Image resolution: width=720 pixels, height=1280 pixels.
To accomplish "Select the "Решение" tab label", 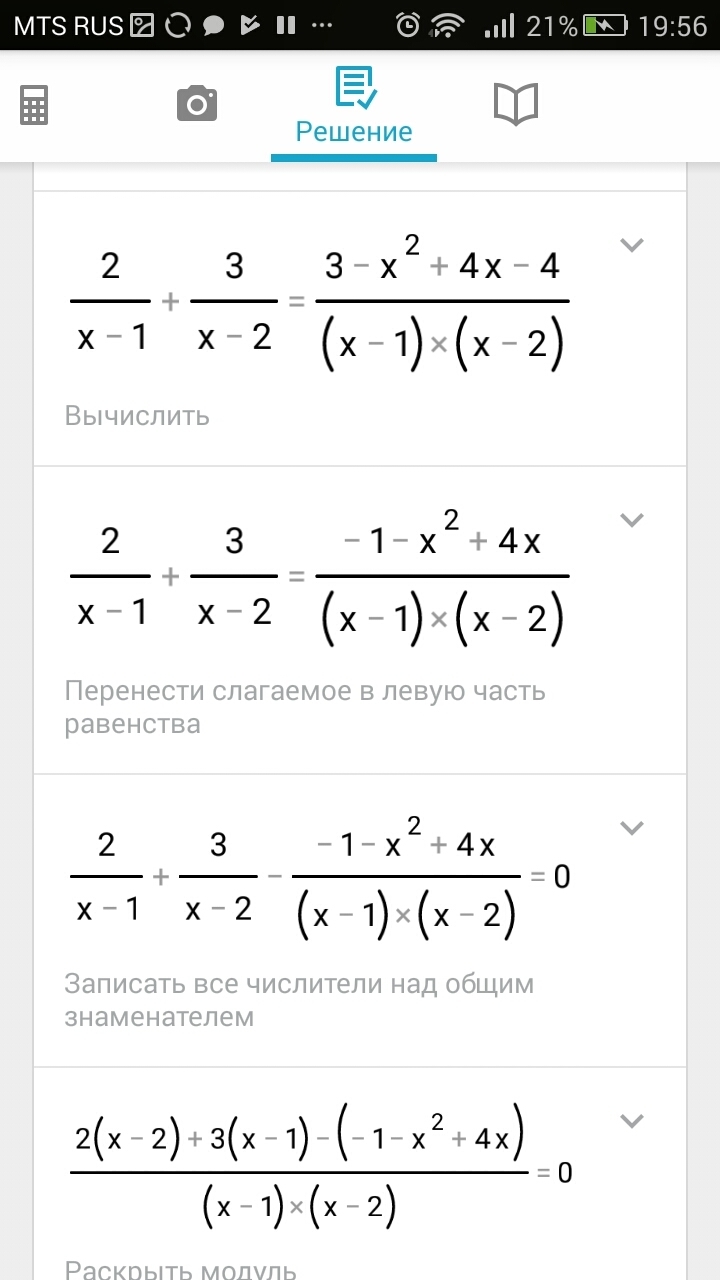I will (354, 132).
